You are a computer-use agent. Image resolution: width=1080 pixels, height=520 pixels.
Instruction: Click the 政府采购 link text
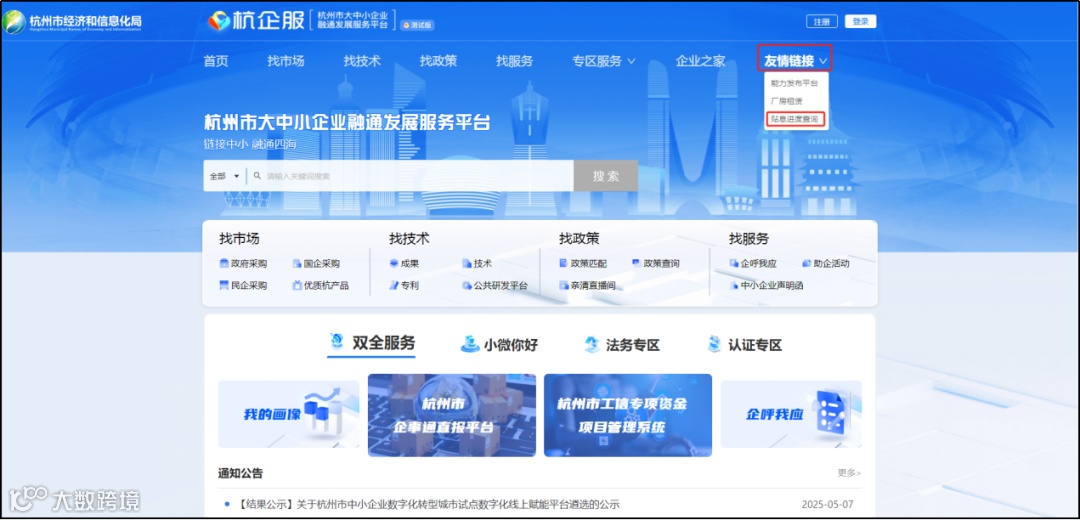tap(249, 263)
